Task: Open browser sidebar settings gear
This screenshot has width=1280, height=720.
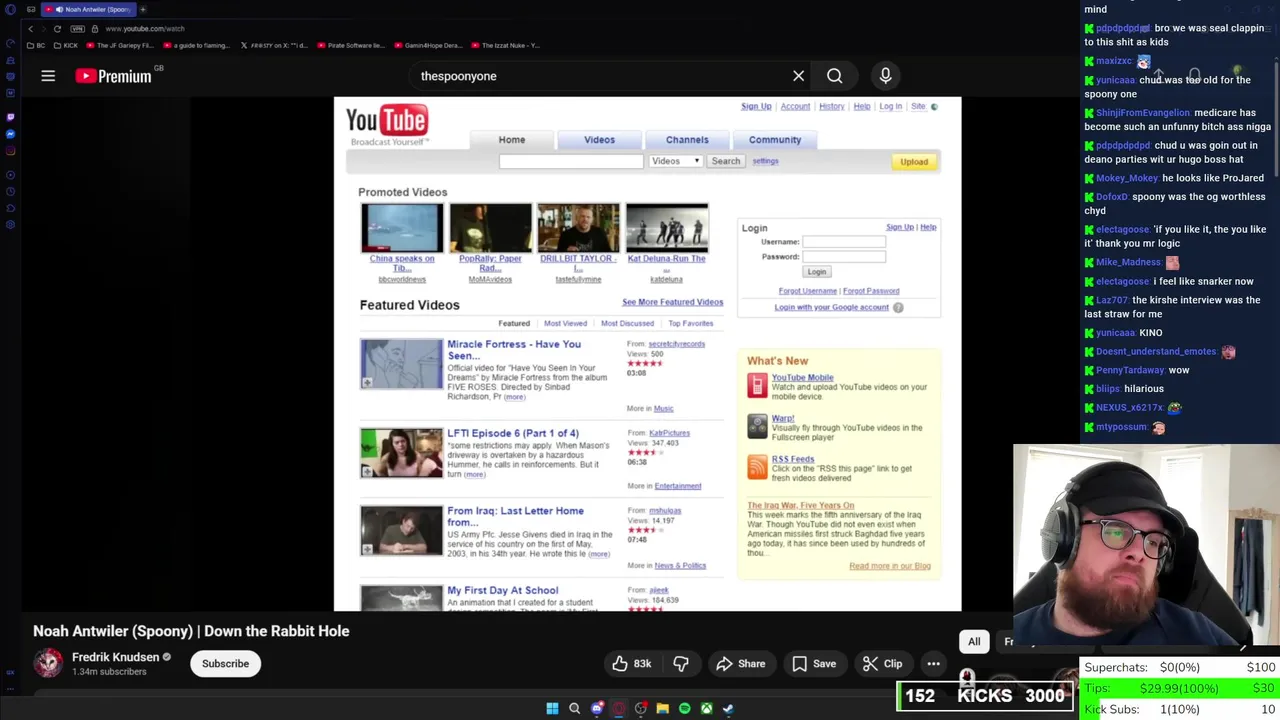Action: (x=10, y=225)
